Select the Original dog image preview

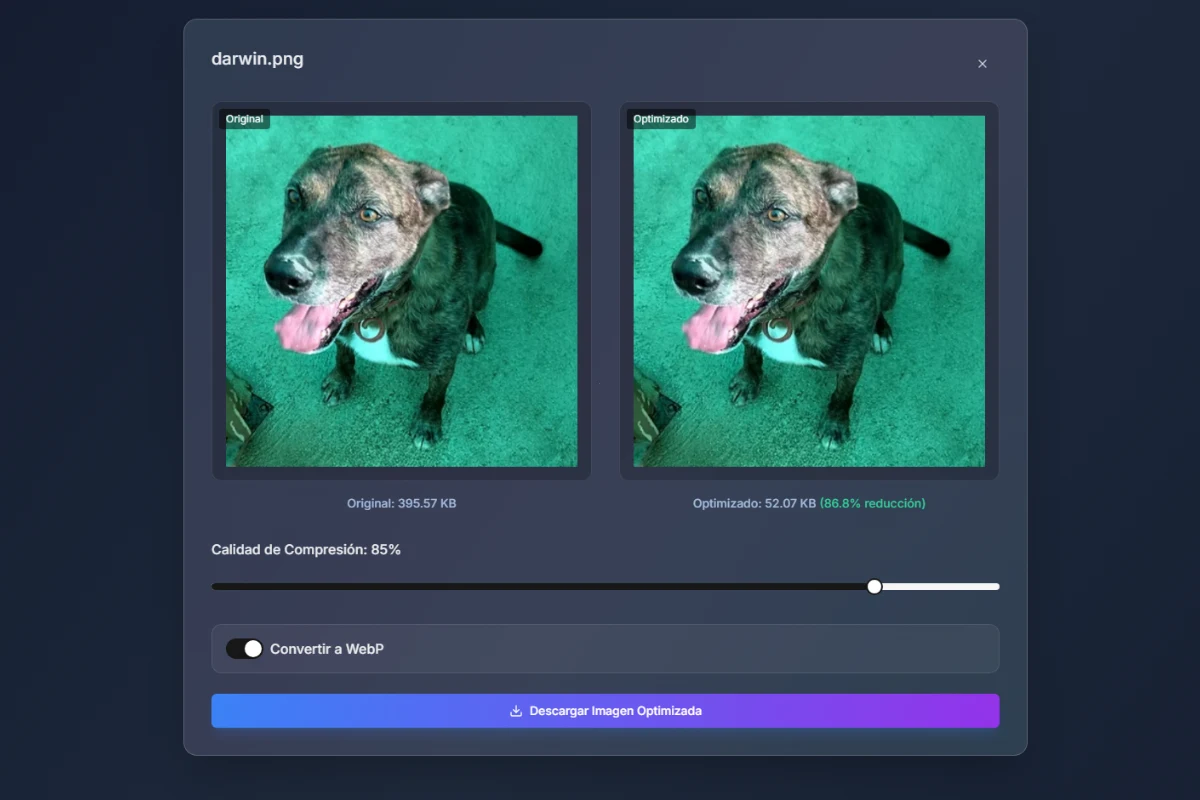401,290
